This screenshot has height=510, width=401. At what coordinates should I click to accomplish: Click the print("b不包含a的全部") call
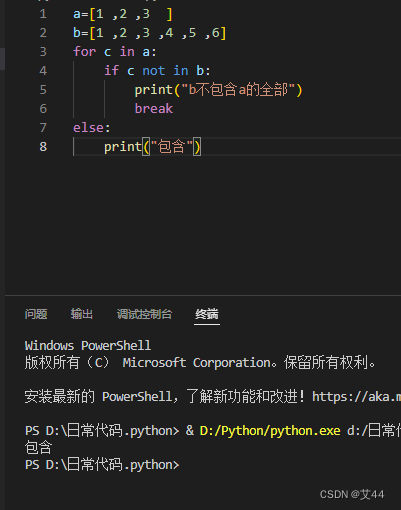218,90
